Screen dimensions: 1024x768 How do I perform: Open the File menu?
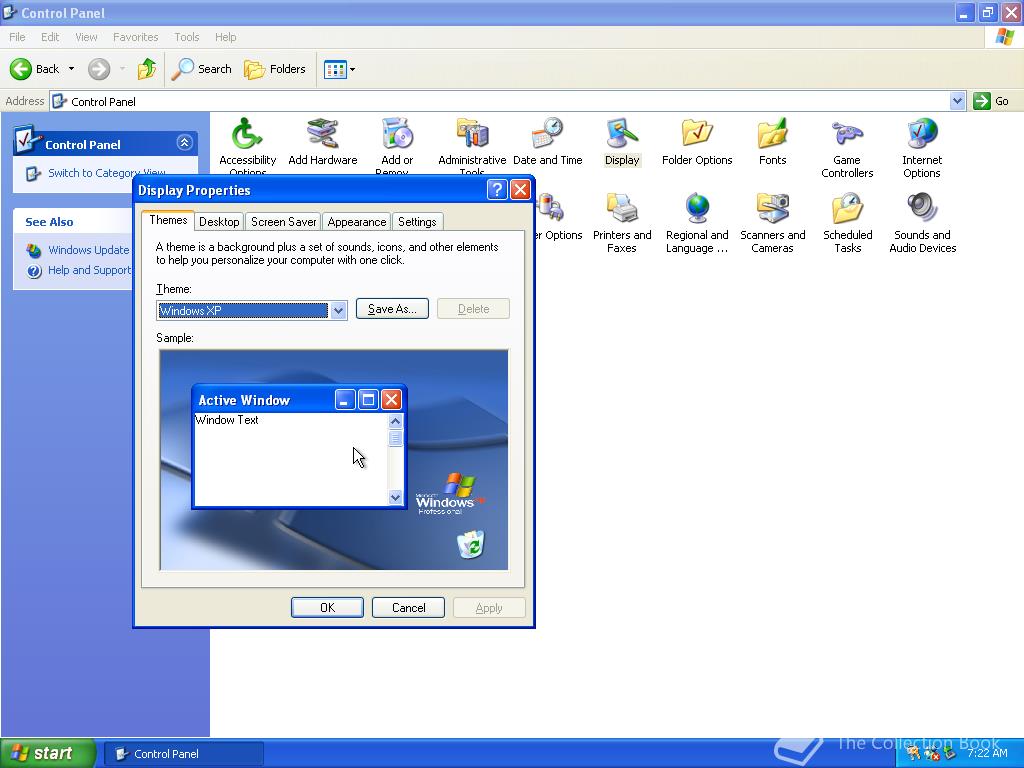(17, 37)
